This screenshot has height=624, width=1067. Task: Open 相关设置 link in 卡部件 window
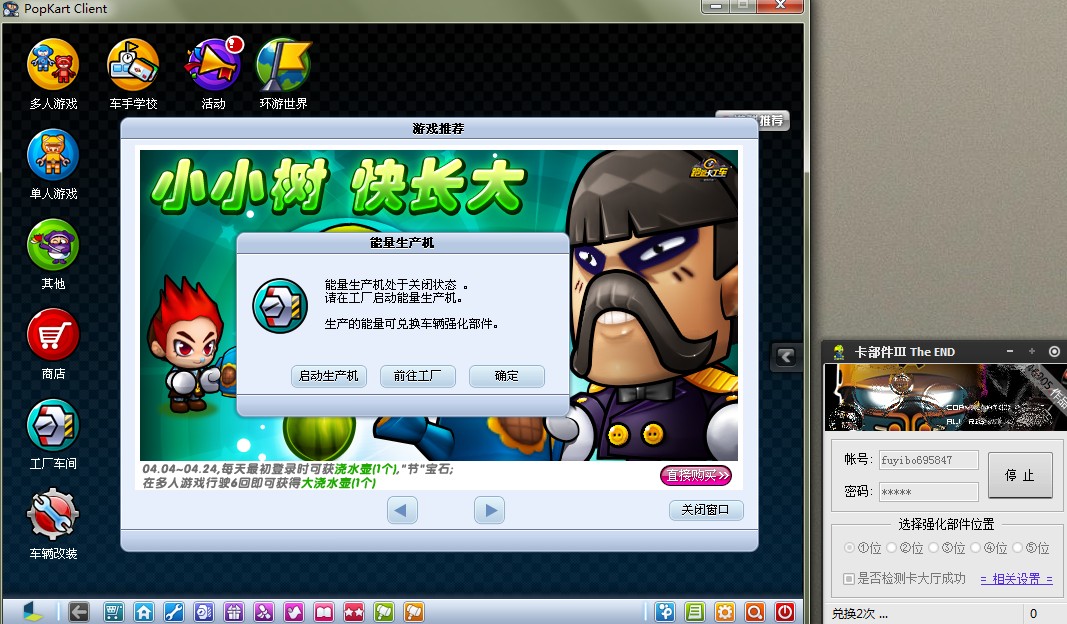pos(1017,578)
